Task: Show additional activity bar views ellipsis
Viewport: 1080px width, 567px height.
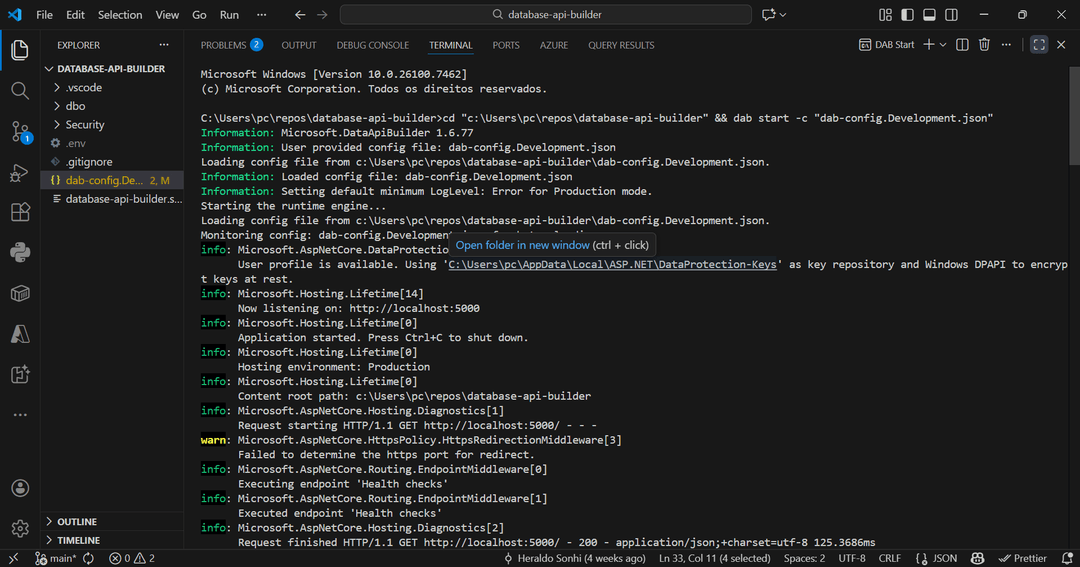Action: pos(20,415)
